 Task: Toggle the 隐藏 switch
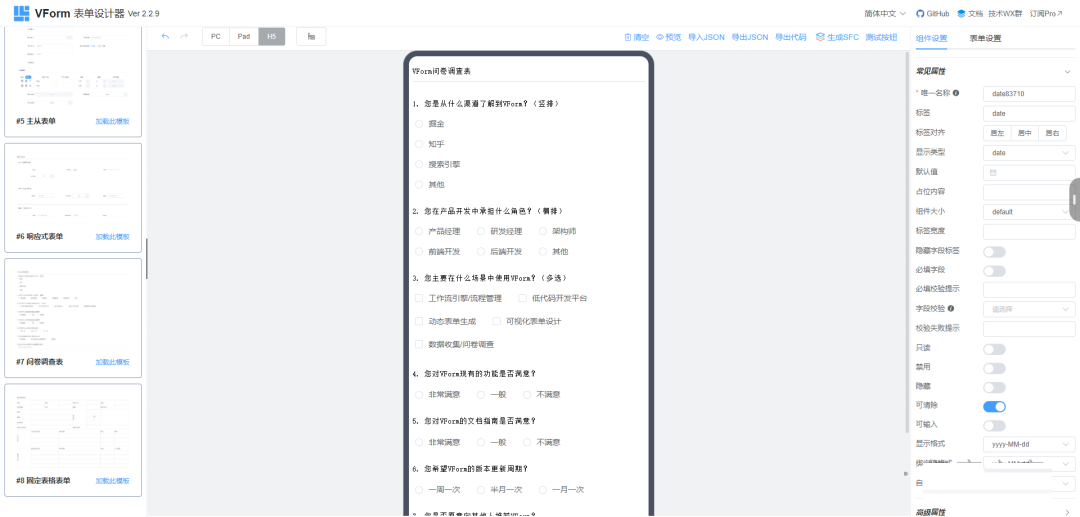(x=994, y=388)
